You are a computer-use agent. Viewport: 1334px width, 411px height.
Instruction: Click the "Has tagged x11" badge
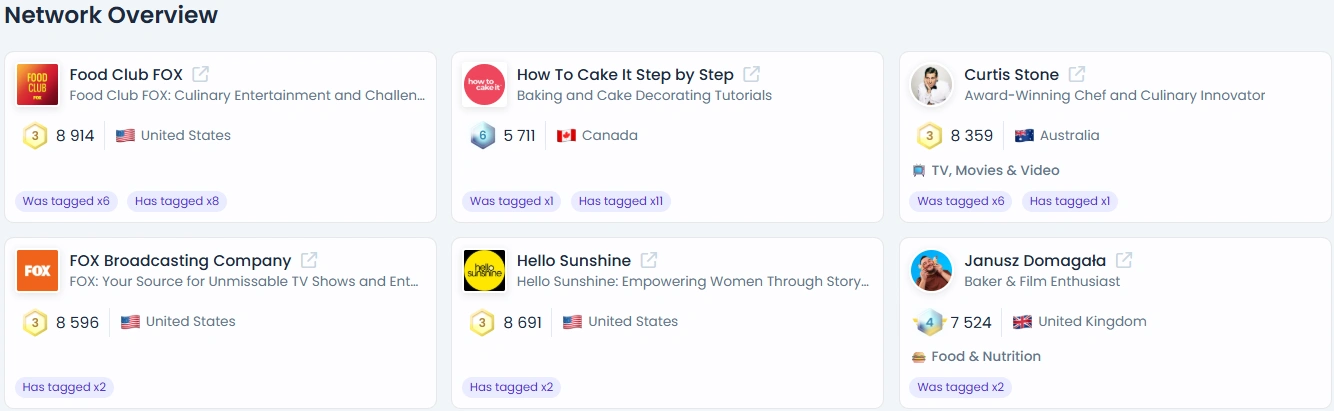click(x=621, y=201)
